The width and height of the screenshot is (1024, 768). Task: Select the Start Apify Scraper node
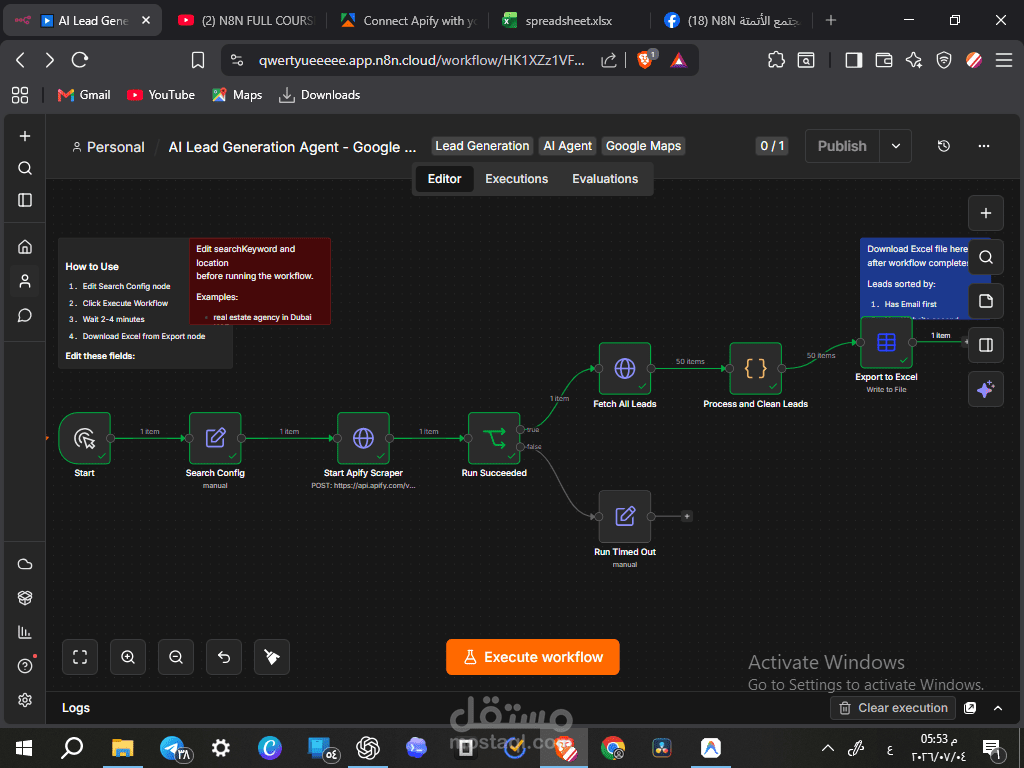(x=363, y=438)
